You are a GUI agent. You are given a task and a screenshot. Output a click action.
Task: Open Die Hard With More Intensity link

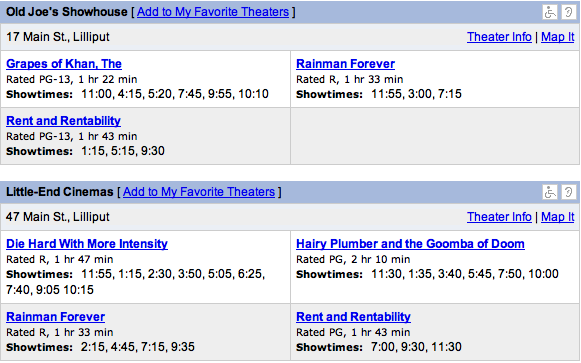[x=87, y=244]
